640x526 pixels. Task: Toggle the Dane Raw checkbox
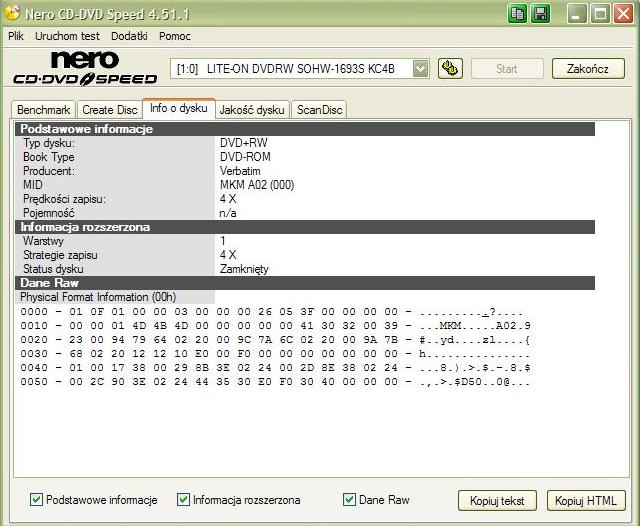[x=349, y=499]
